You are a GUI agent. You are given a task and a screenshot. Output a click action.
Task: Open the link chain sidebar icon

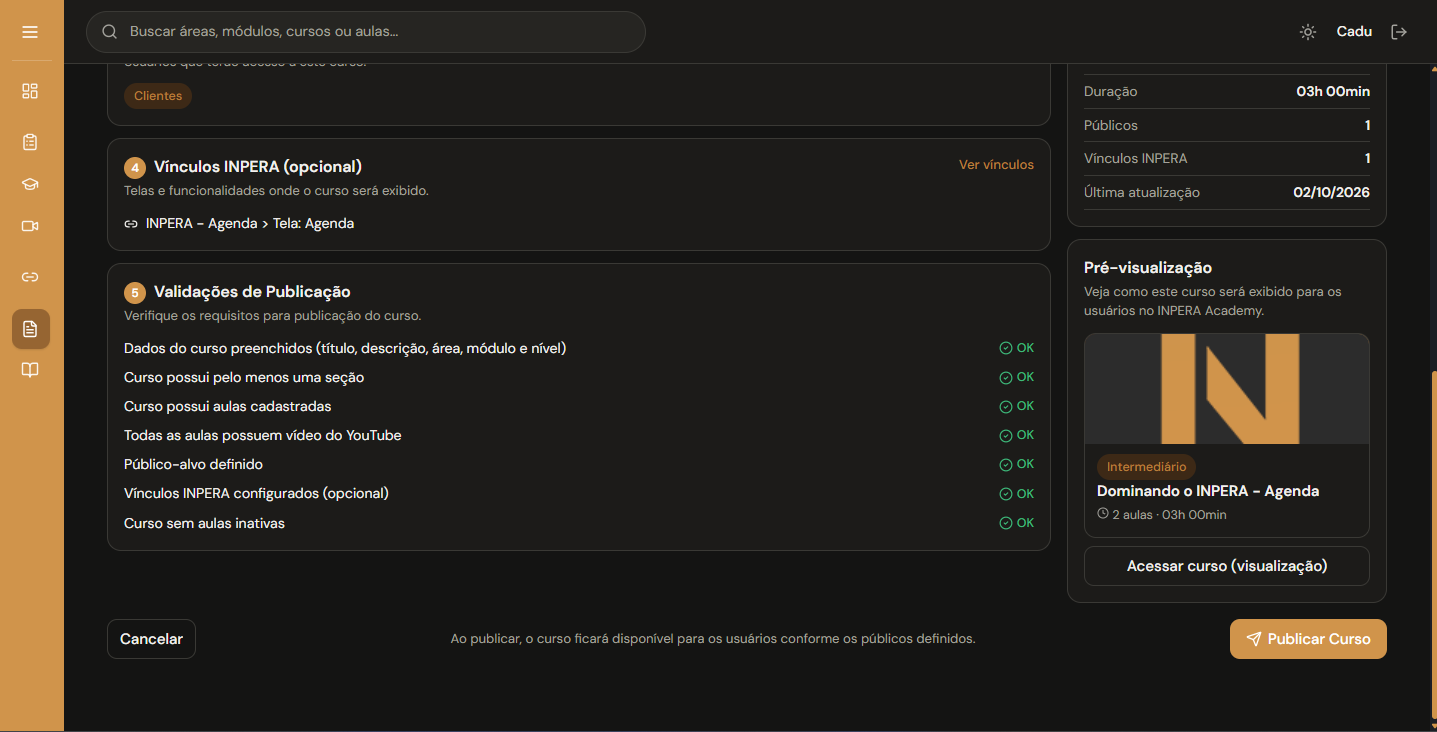tap(30, 277)
